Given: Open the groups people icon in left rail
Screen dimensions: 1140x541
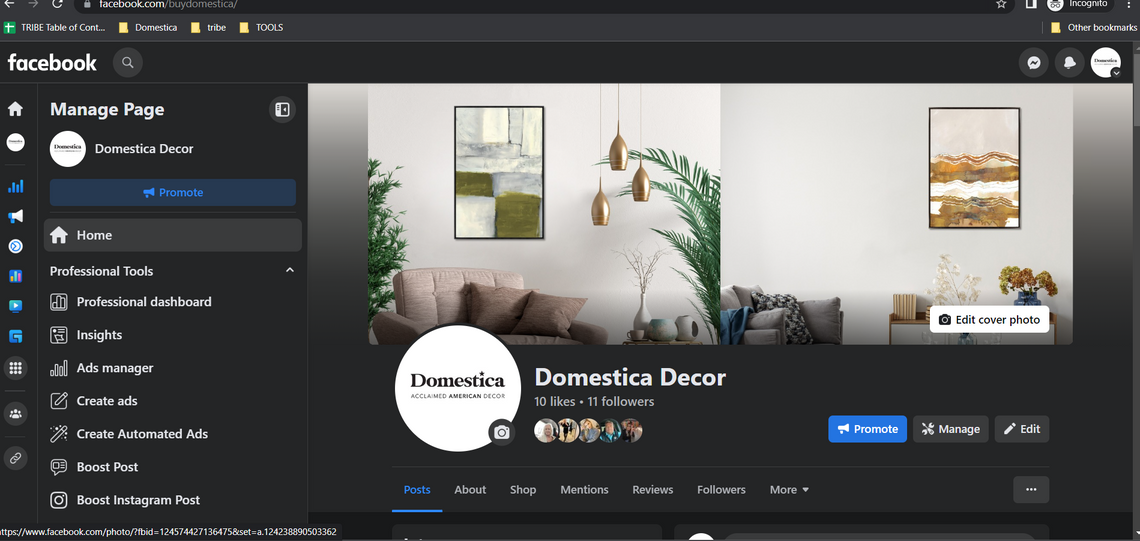Looking at the screenshot, I should pyautogui.click(x=15, y=414).
